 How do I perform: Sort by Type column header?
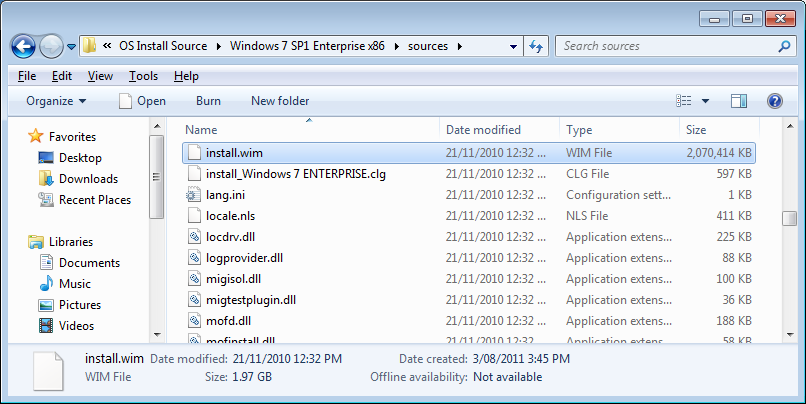point(619,130)
